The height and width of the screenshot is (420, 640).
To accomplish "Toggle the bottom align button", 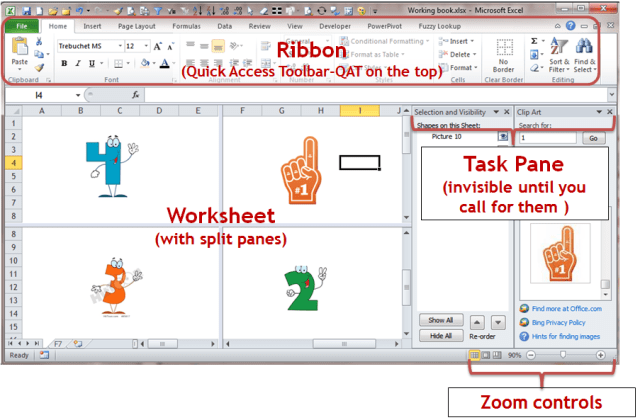I will click(x=218, y=46).
